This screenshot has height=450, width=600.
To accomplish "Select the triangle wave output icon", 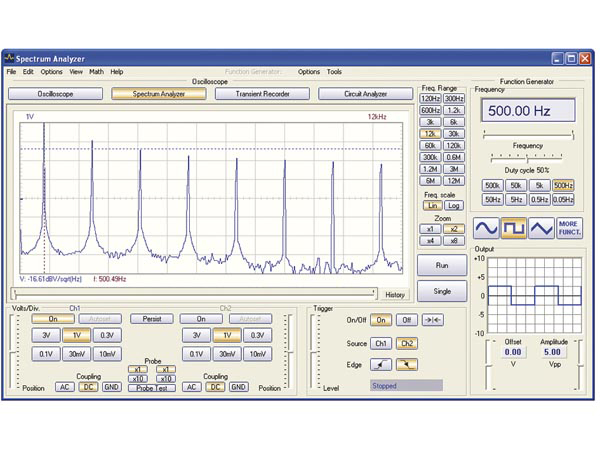I will (x=541, y=228).
